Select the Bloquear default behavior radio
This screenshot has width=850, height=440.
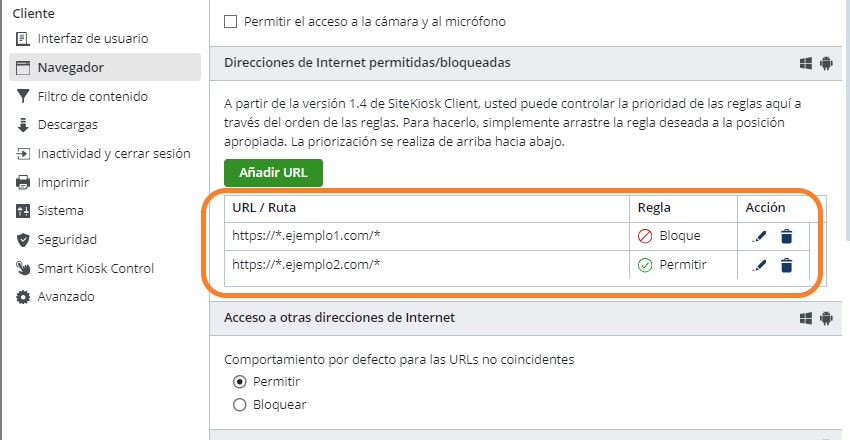tap(239, 405)
